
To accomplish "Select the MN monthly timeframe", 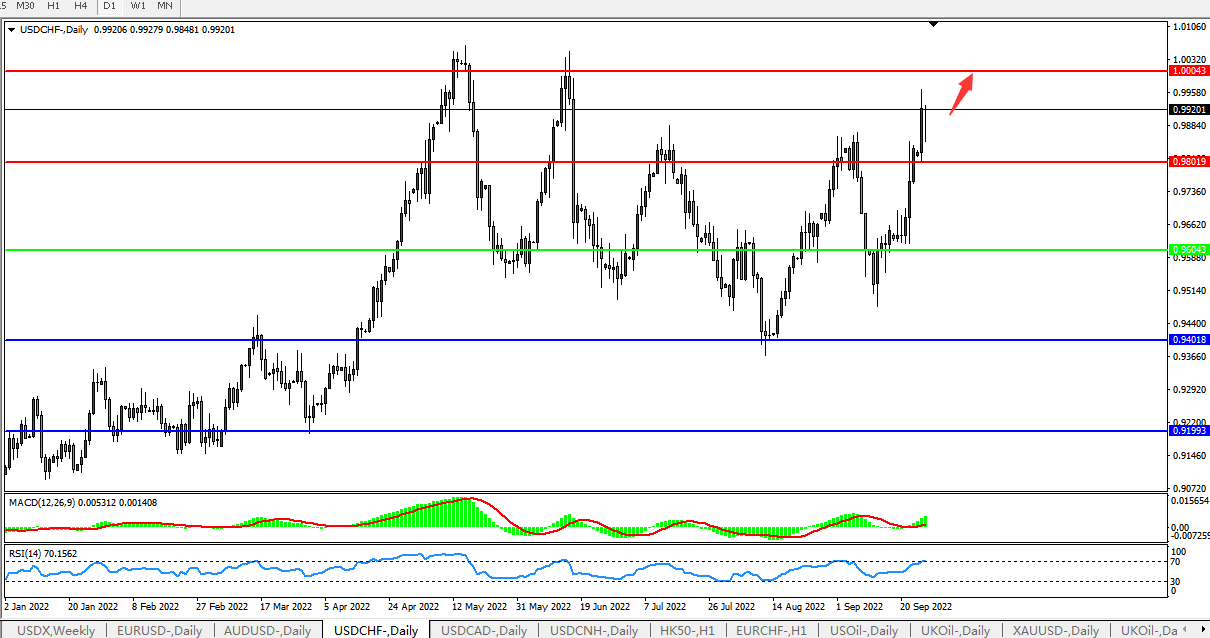I will pos(165,6).
